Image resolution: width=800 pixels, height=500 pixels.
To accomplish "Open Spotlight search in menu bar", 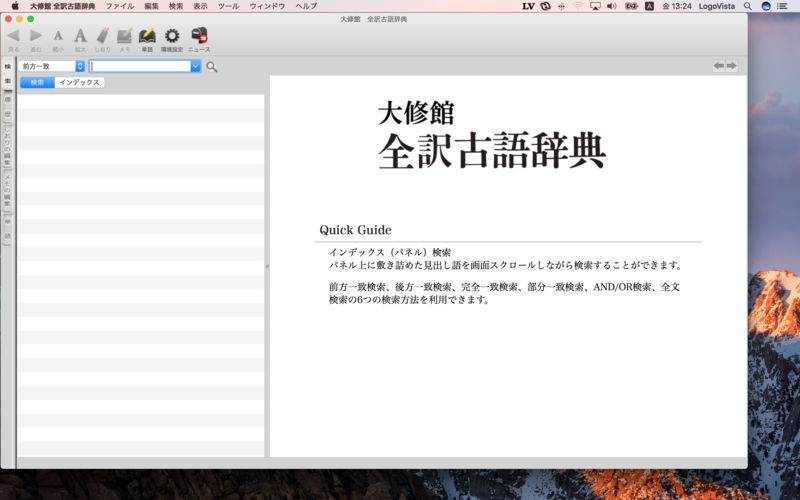I will pyautogui.click(x=748, y=6).
